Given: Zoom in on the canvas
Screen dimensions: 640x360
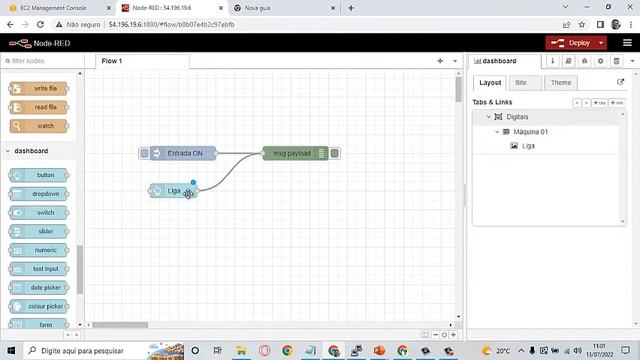Looking at the screenshot, I should click(453, 335).
